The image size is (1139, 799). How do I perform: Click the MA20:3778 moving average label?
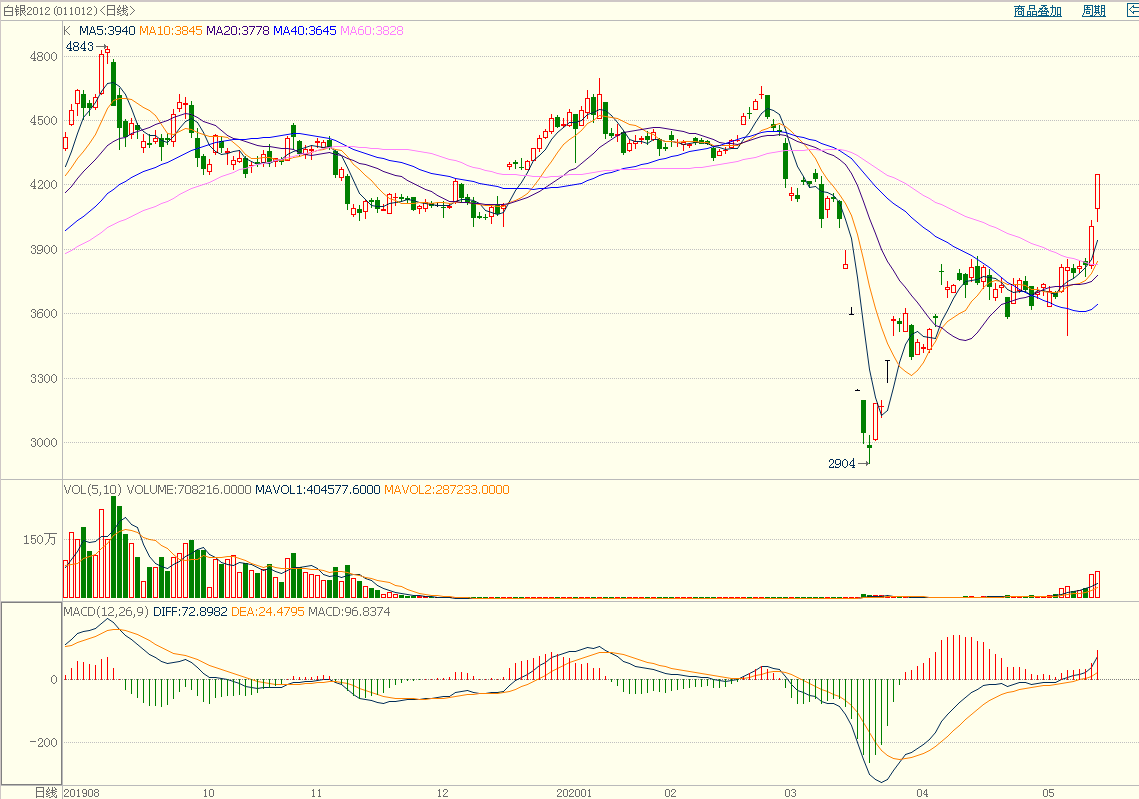coord(238,31)
